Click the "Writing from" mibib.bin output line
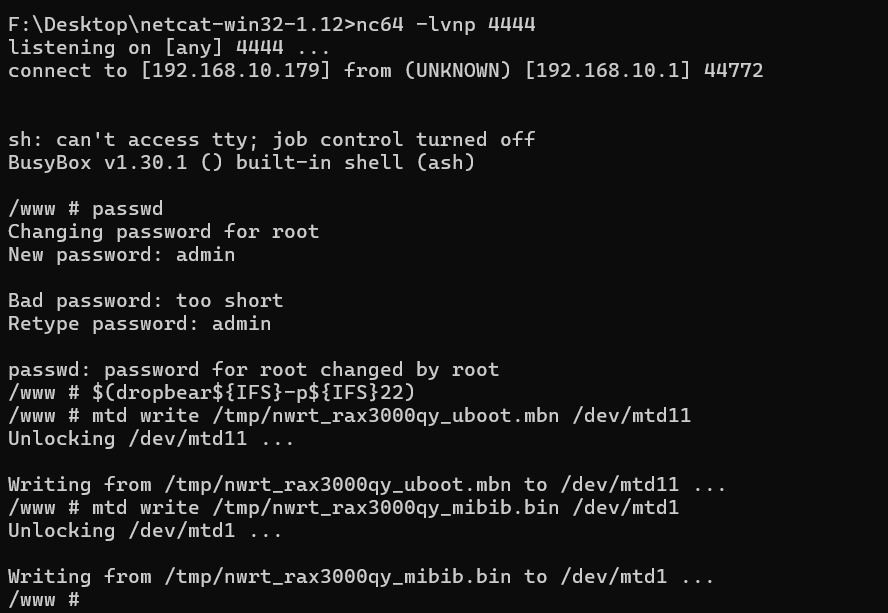Image resolution: width=888 pixels, height=613 pixels. click(360, 576)
